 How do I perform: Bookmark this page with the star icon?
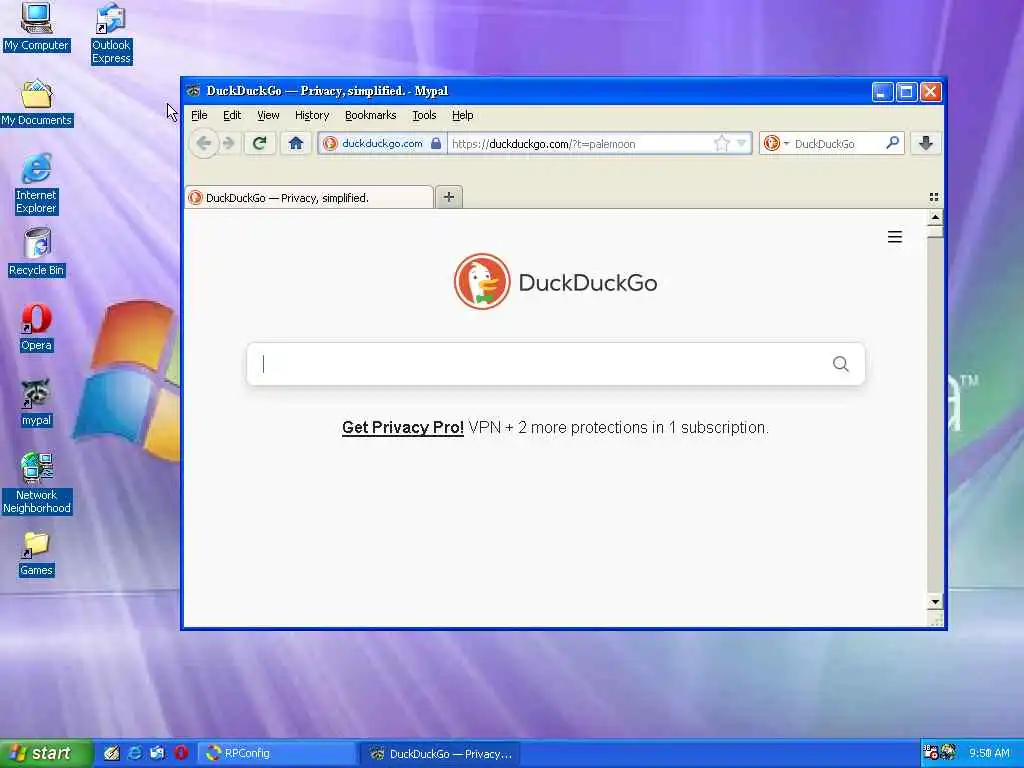click(x=722, y=143)
